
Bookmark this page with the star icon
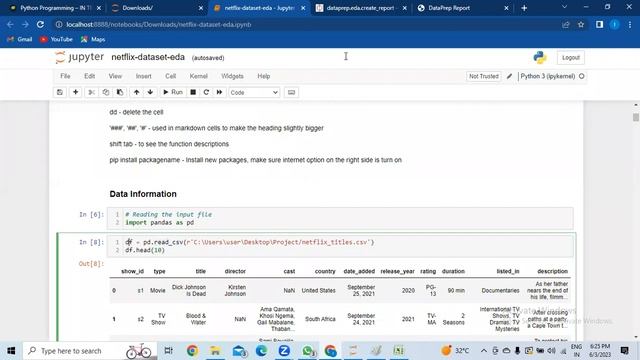click(581, 24)
